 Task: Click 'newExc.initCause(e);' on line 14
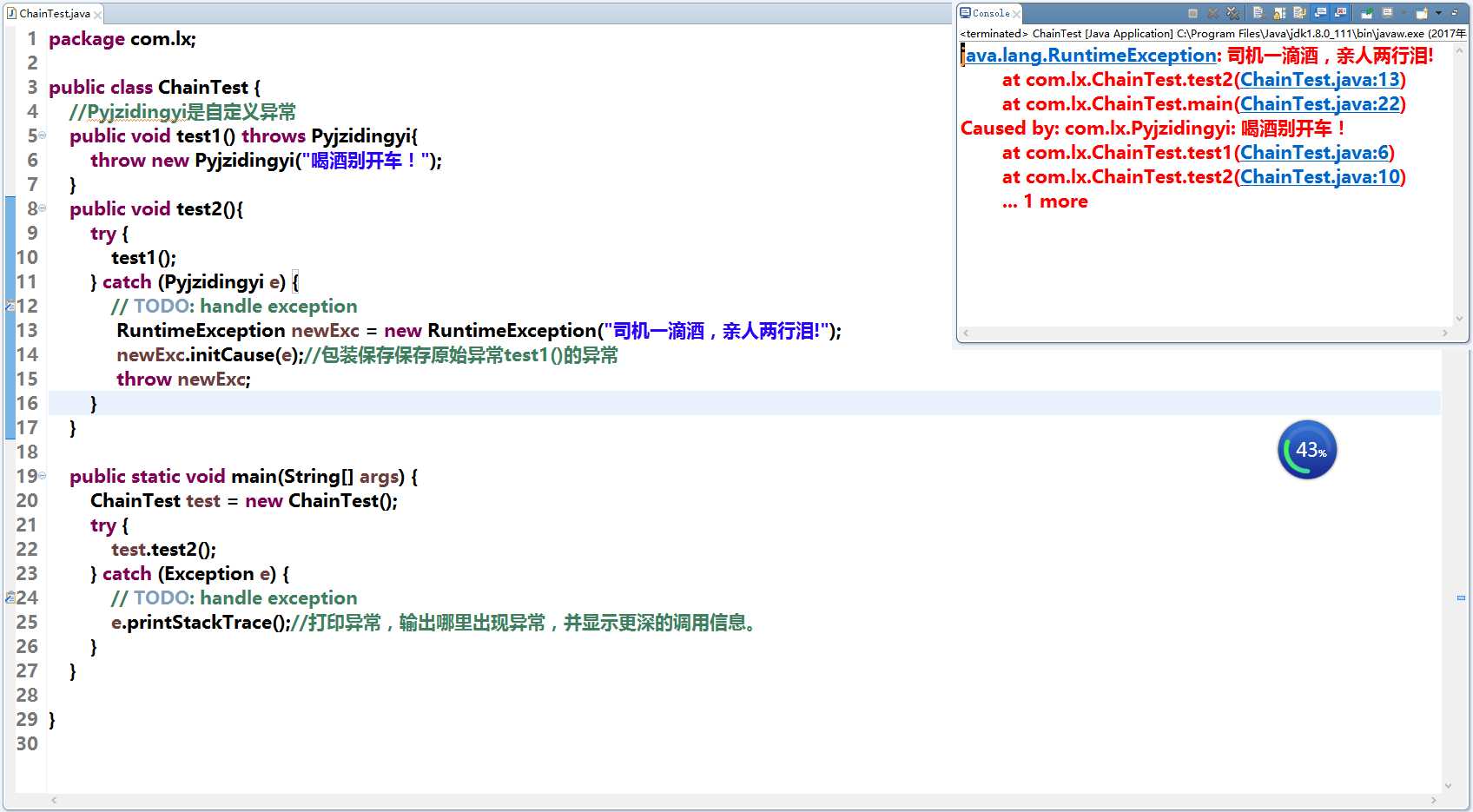click(210, 355)
